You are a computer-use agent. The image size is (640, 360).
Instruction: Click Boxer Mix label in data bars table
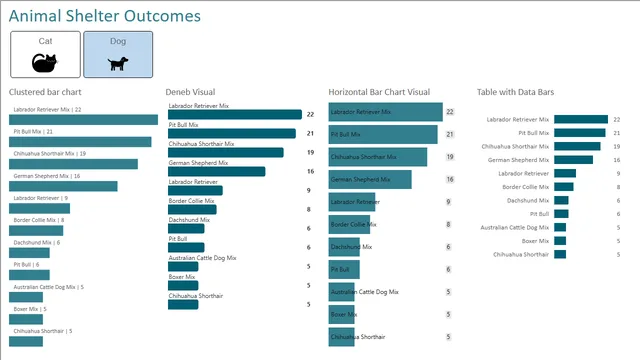pyautogui.click(x=535, y=241)
